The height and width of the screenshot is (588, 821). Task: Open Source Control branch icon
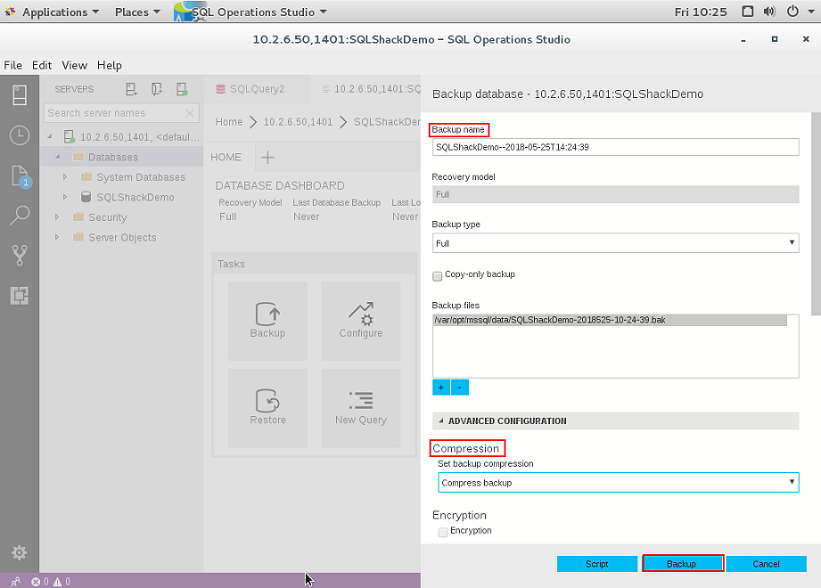pos(19,255)
